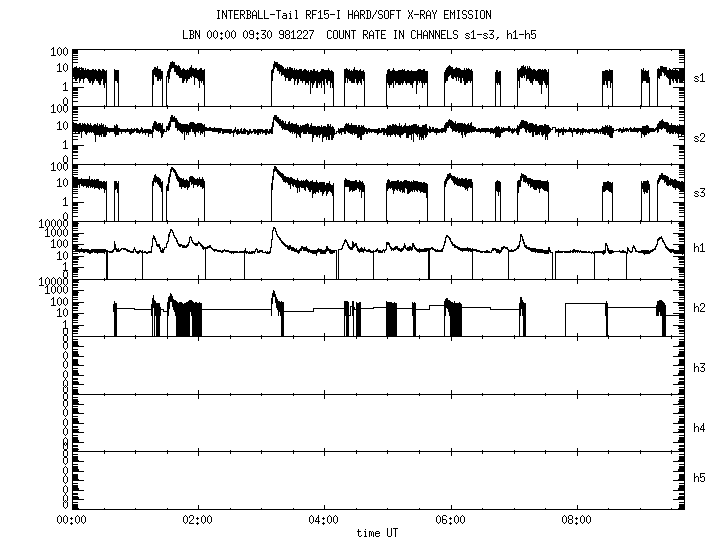
Task: Click the 06:00 time axis label
Action: click(451, 520)
